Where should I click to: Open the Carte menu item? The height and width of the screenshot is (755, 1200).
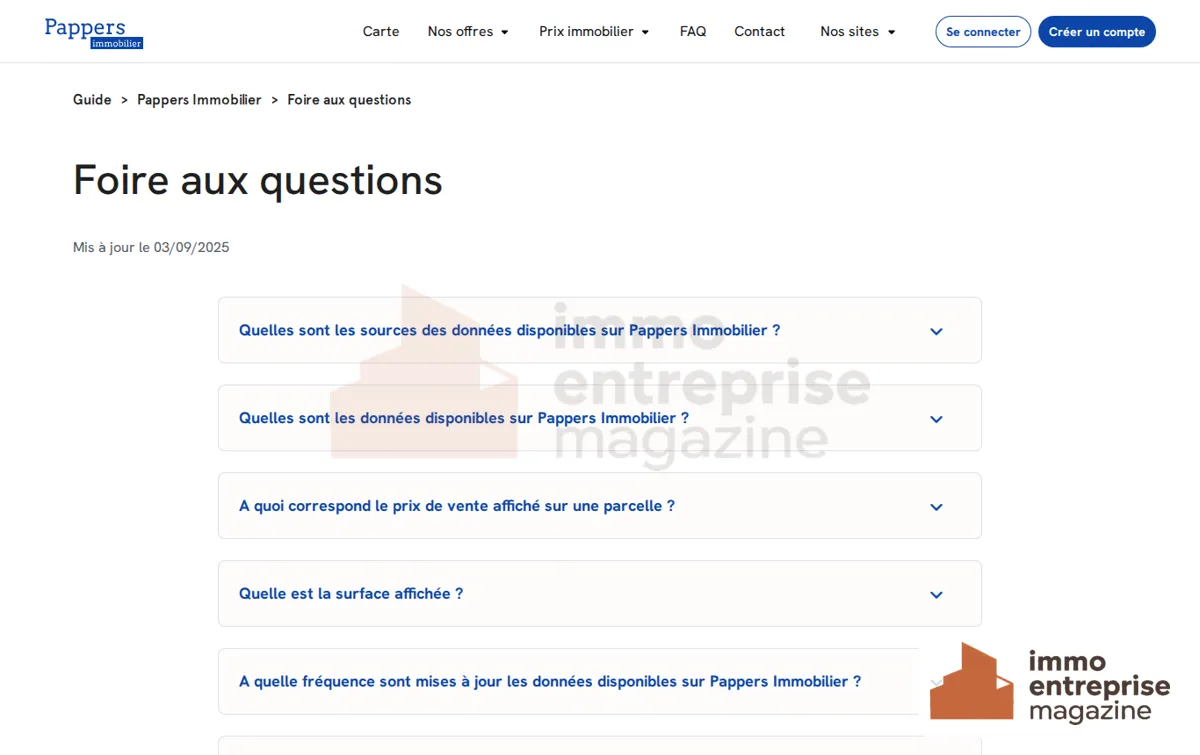(381, 32)
